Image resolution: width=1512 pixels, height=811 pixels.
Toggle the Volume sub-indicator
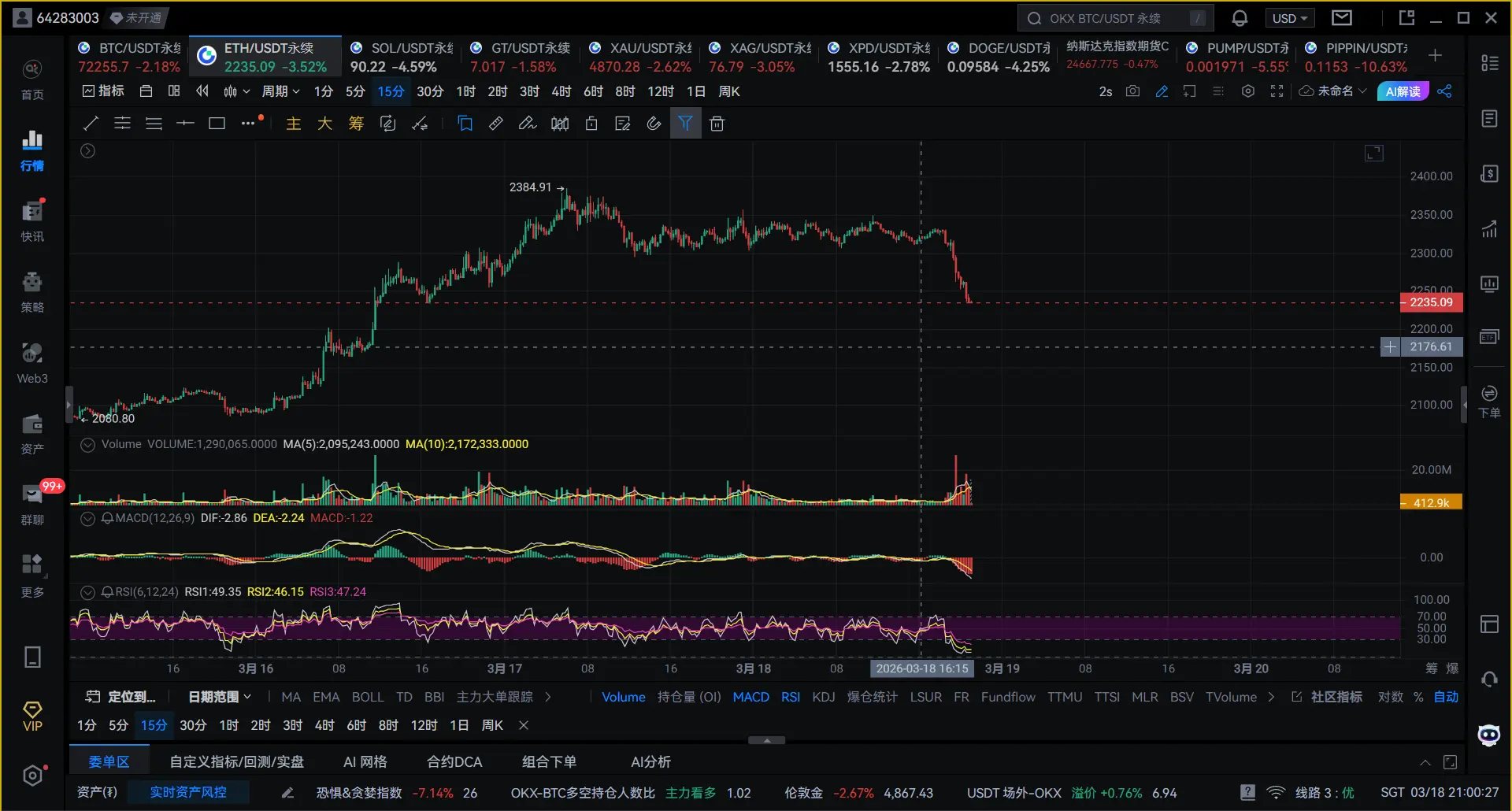coord(624,697)
